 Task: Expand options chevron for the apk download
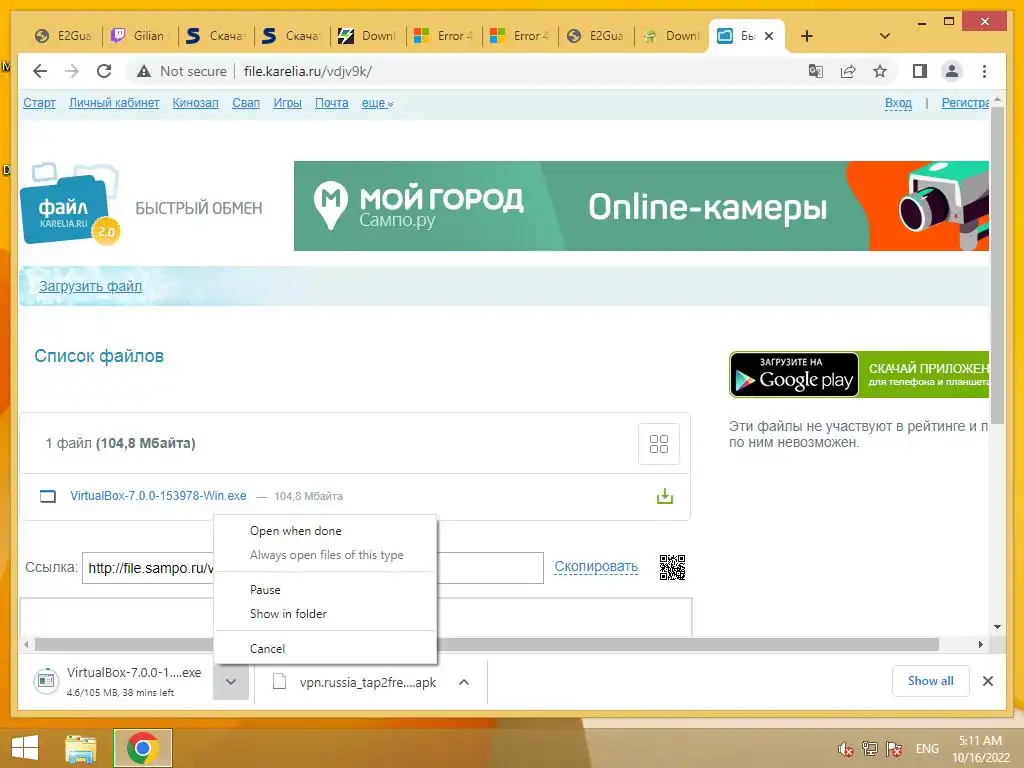tap(464, 682)
